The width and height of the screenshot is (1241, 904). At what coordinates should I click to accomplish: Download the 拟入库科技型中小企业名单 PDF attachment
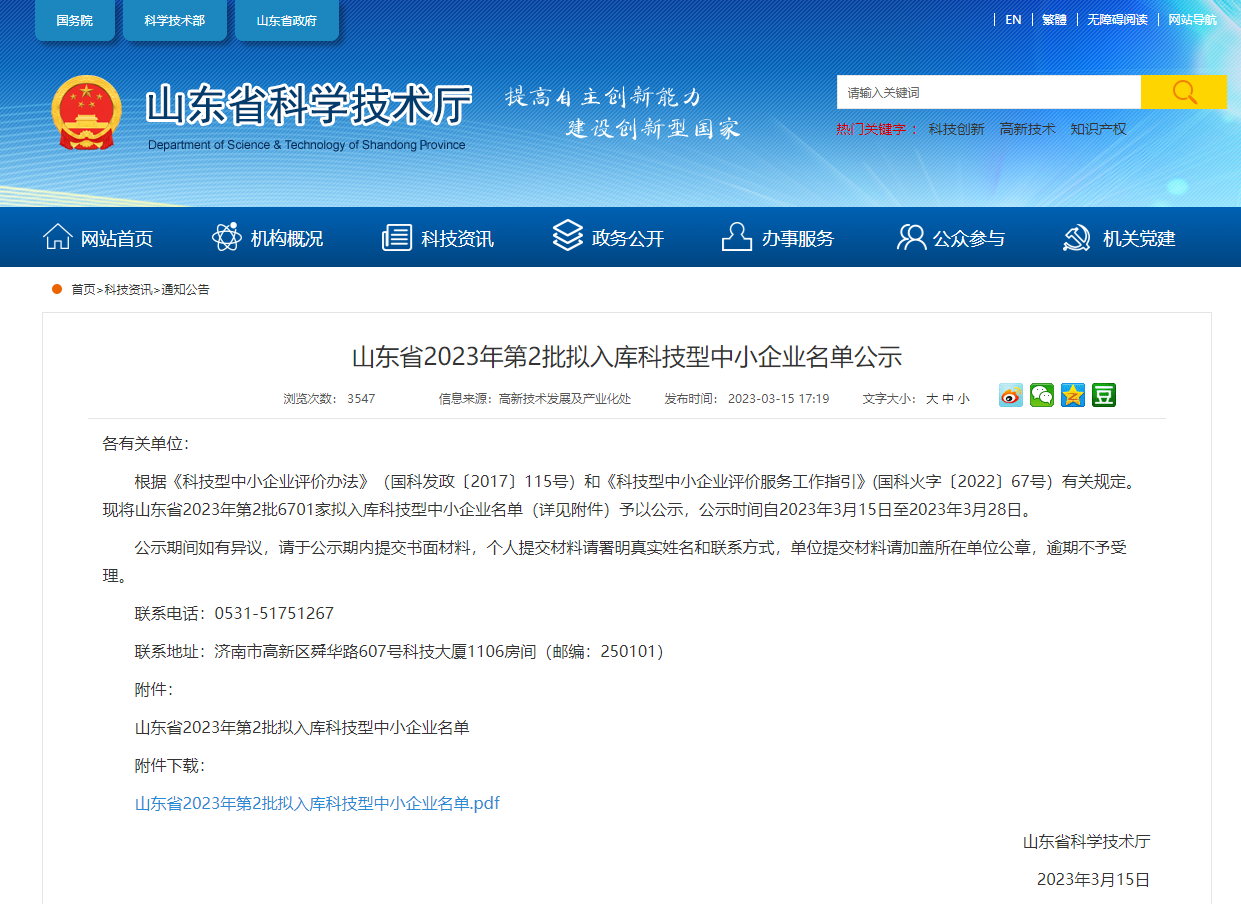click(x=317, y=802)
